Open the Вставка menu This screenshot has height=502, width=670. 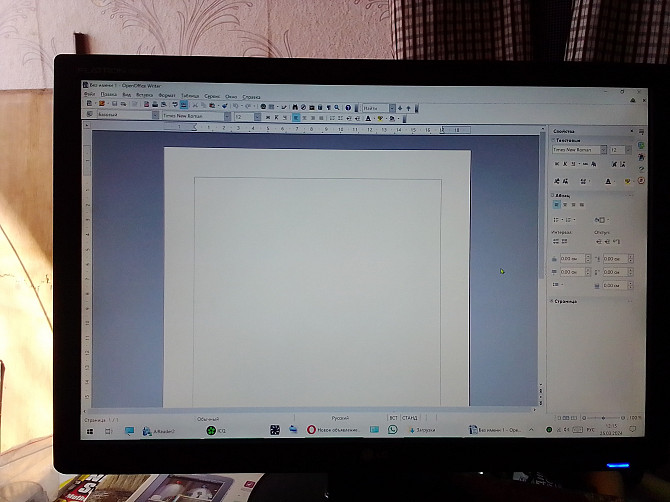click(x=144, y=95)
